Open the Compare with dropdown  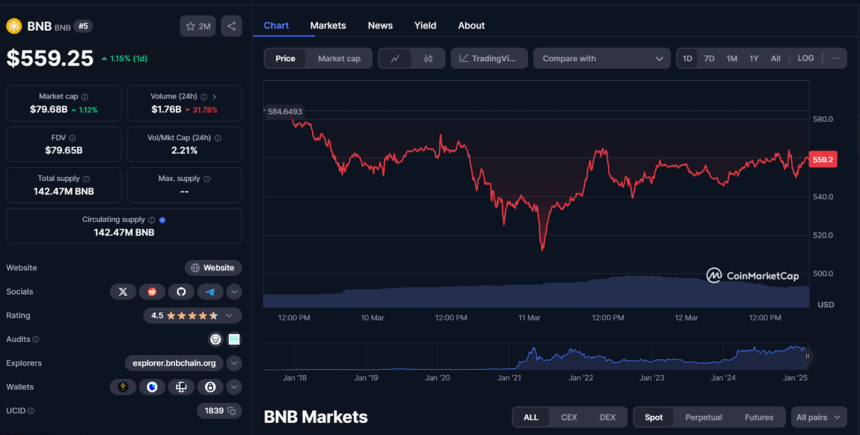point(602,59)
